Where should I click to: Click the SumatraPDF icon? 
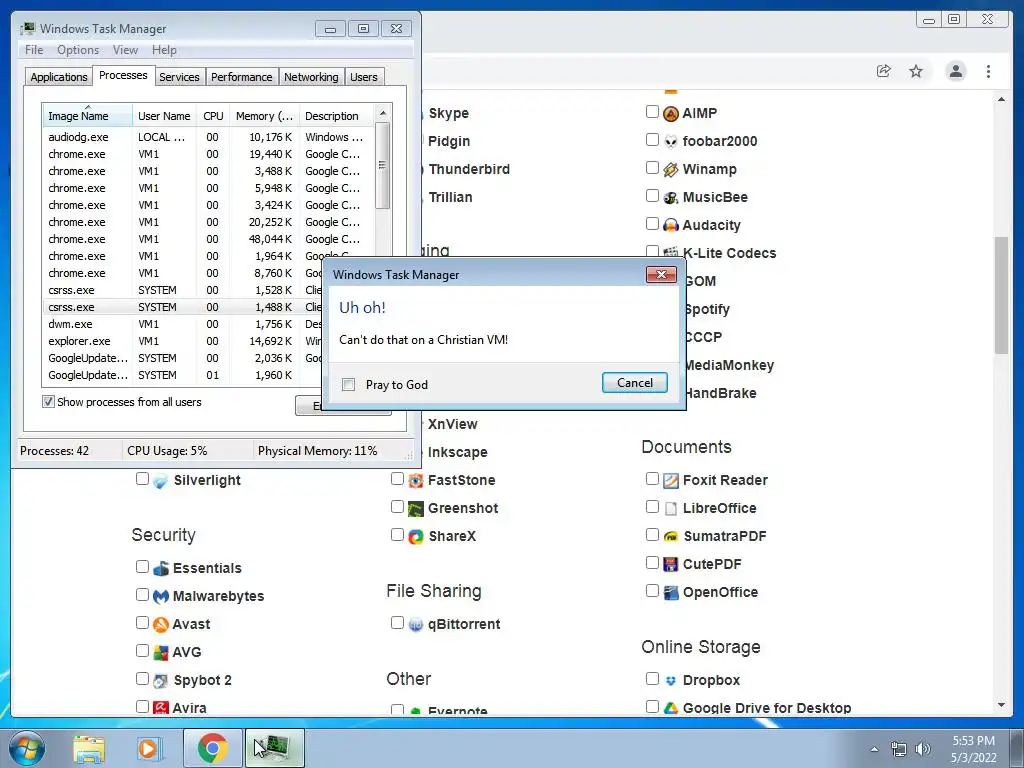pyautogui.click(x=671, y=537)
